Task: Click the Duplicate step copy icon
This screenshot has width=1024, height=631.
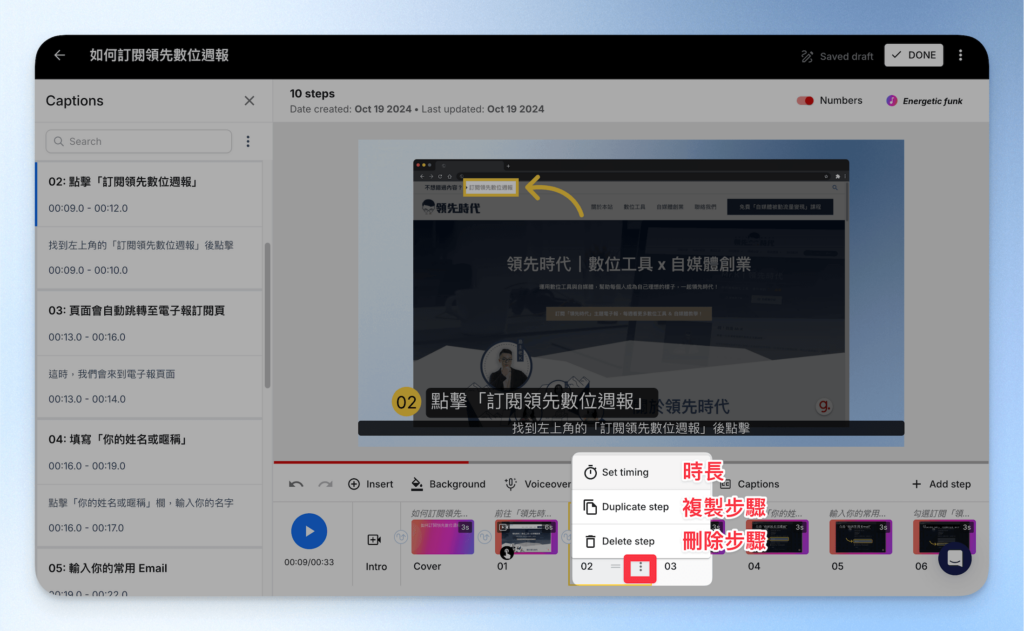Action: (x=590, y=507)
